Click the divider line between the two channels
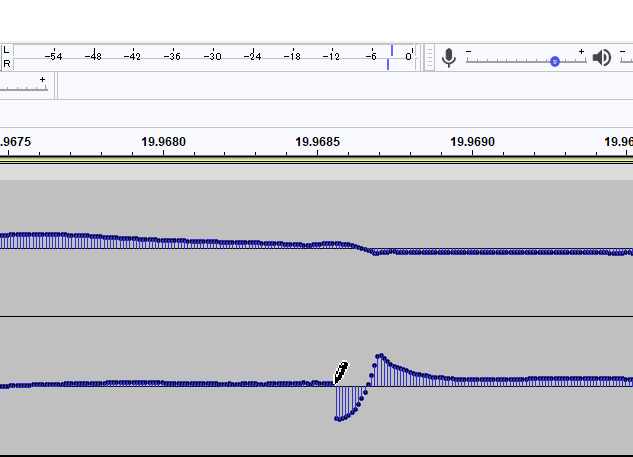Image resolution: width=633 pixels, height=457 pixels. coord(316,317)
